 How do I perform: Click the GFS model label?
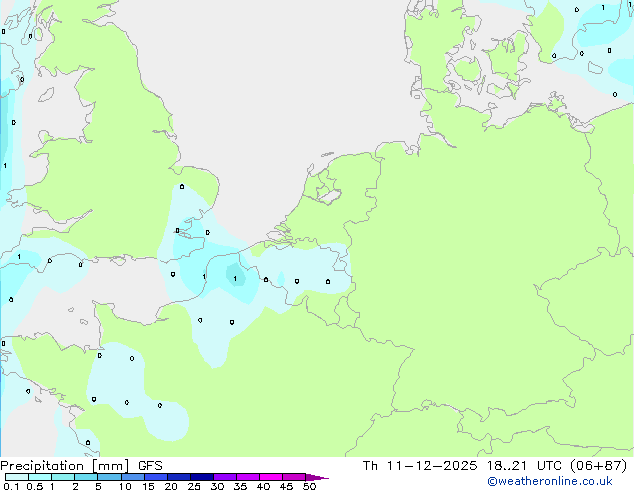[150, 465]
